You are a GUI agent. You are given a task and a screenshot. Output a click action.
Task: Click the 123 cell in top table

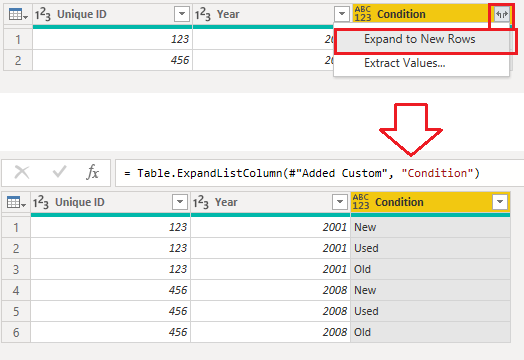pos(112,39)
